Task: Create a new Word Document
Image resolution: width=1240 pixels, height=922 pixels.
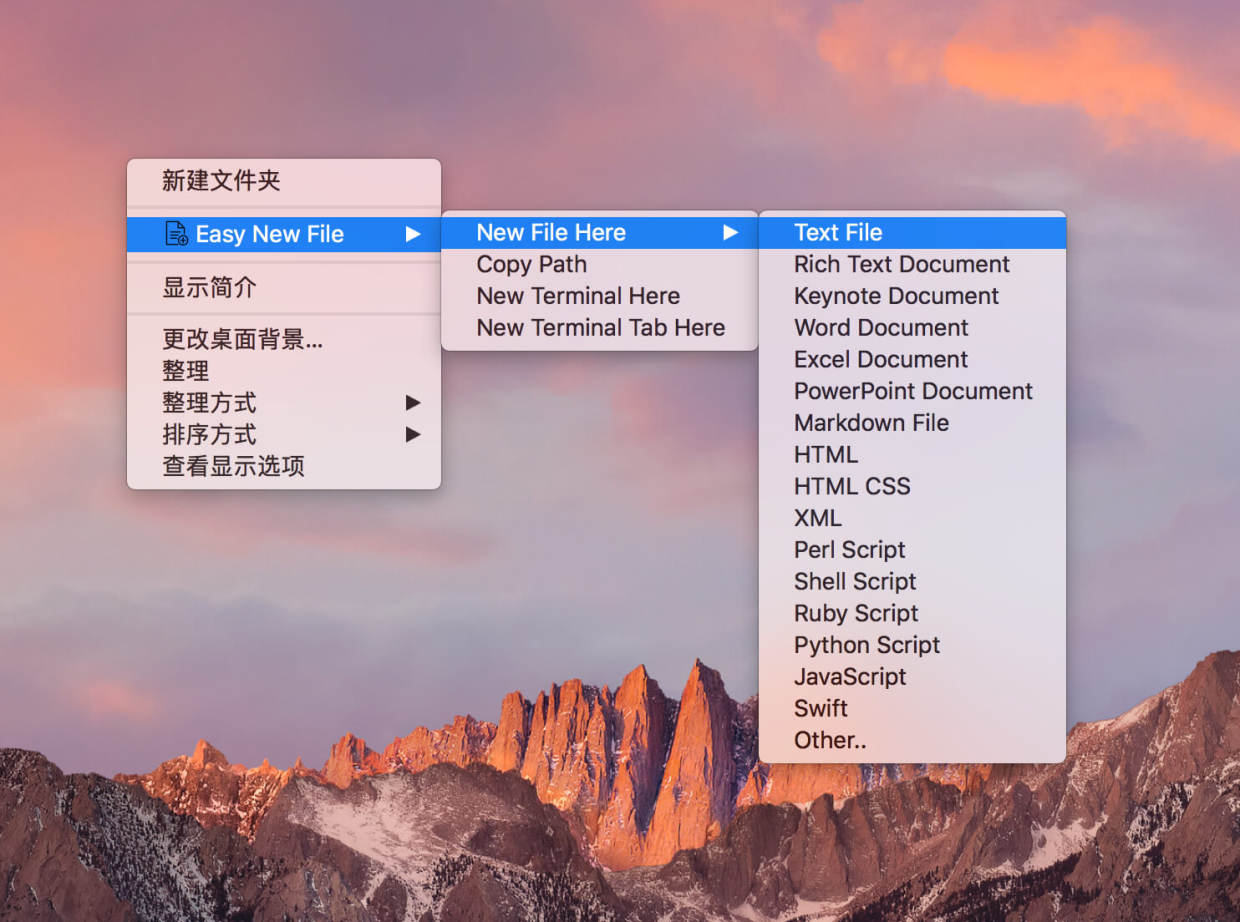Action: [912, 328]
